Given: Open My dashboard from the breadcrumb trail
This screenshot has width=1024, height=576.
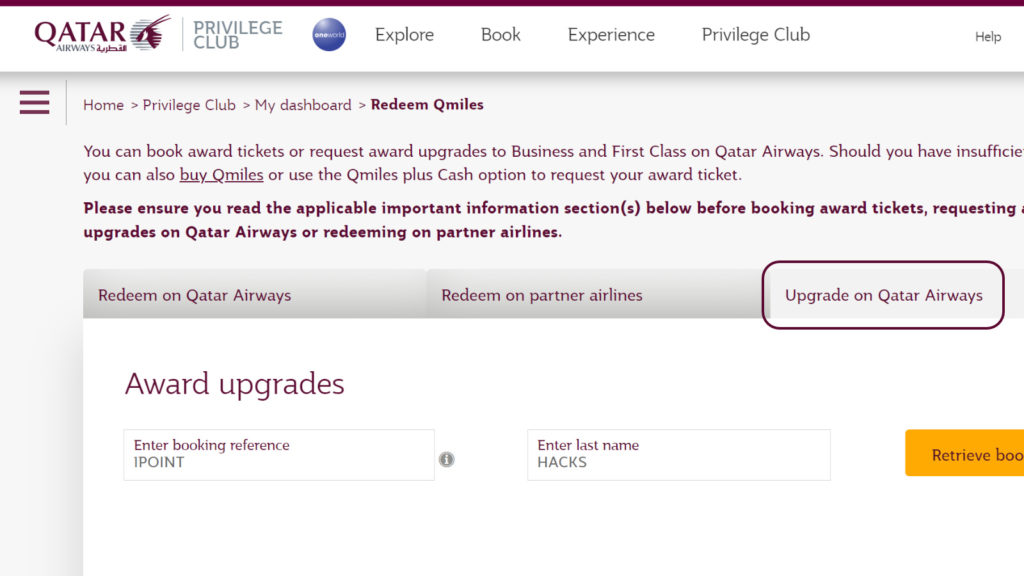Looking at the screenshot, I should (303, 104).
